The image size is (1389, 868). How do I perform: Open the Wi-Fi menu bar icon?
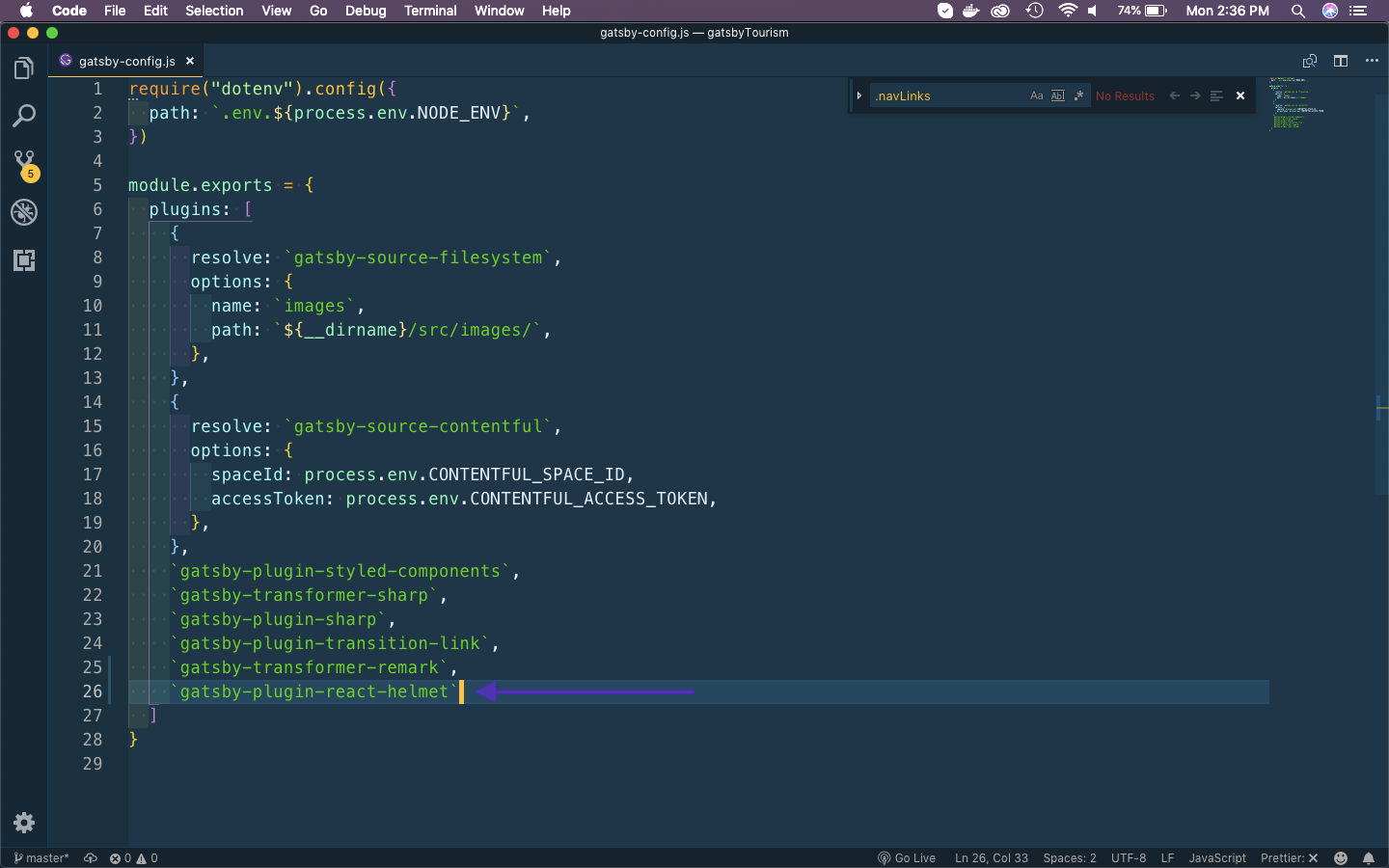1067,11
